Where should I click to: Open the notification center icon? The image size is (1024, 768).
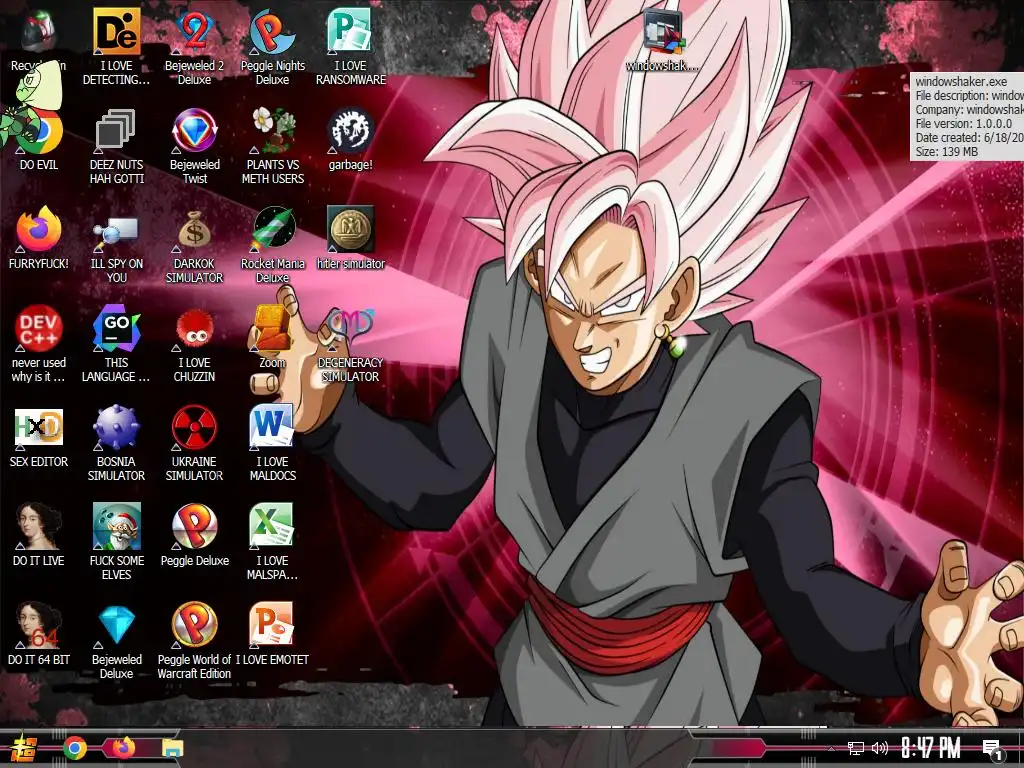(993, 749)
